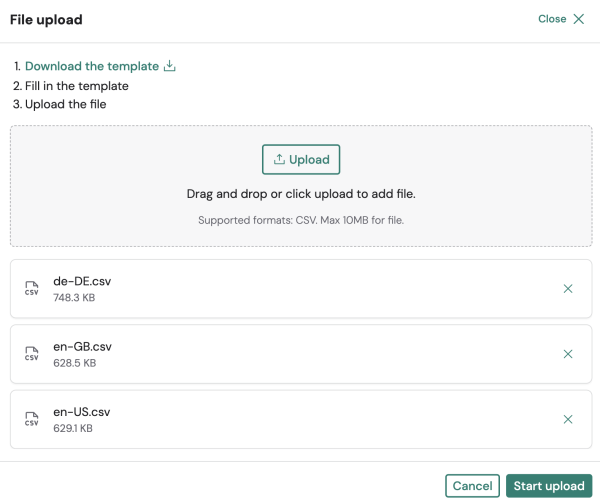The height and width of the screenshot is (503, 600).
Task: Click the Close text label
Action: [x=552, y=19]
